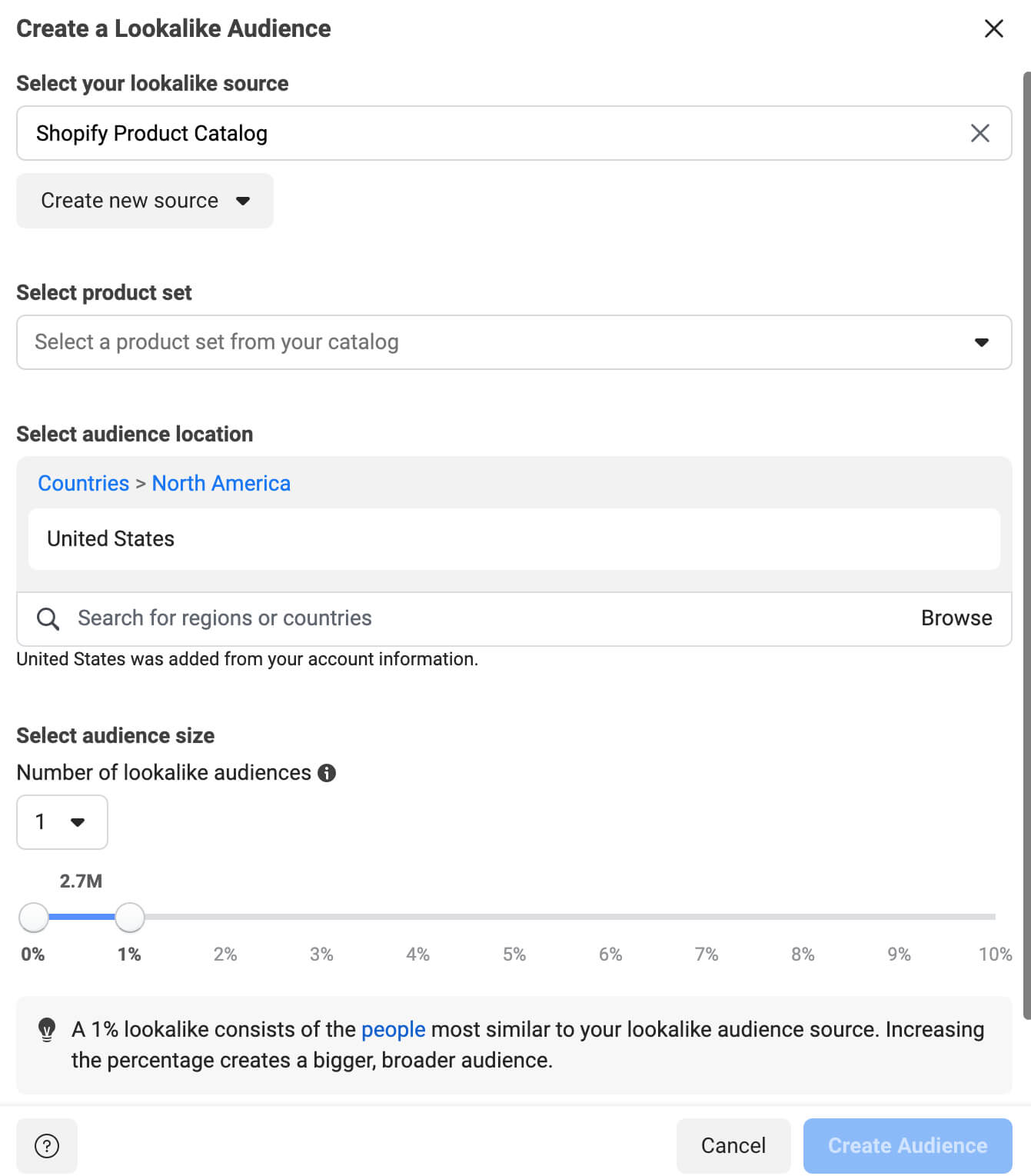The height and width of the screenshot is (1176, 1031).
Task: Click the Cancel button
Action: 733,1146
